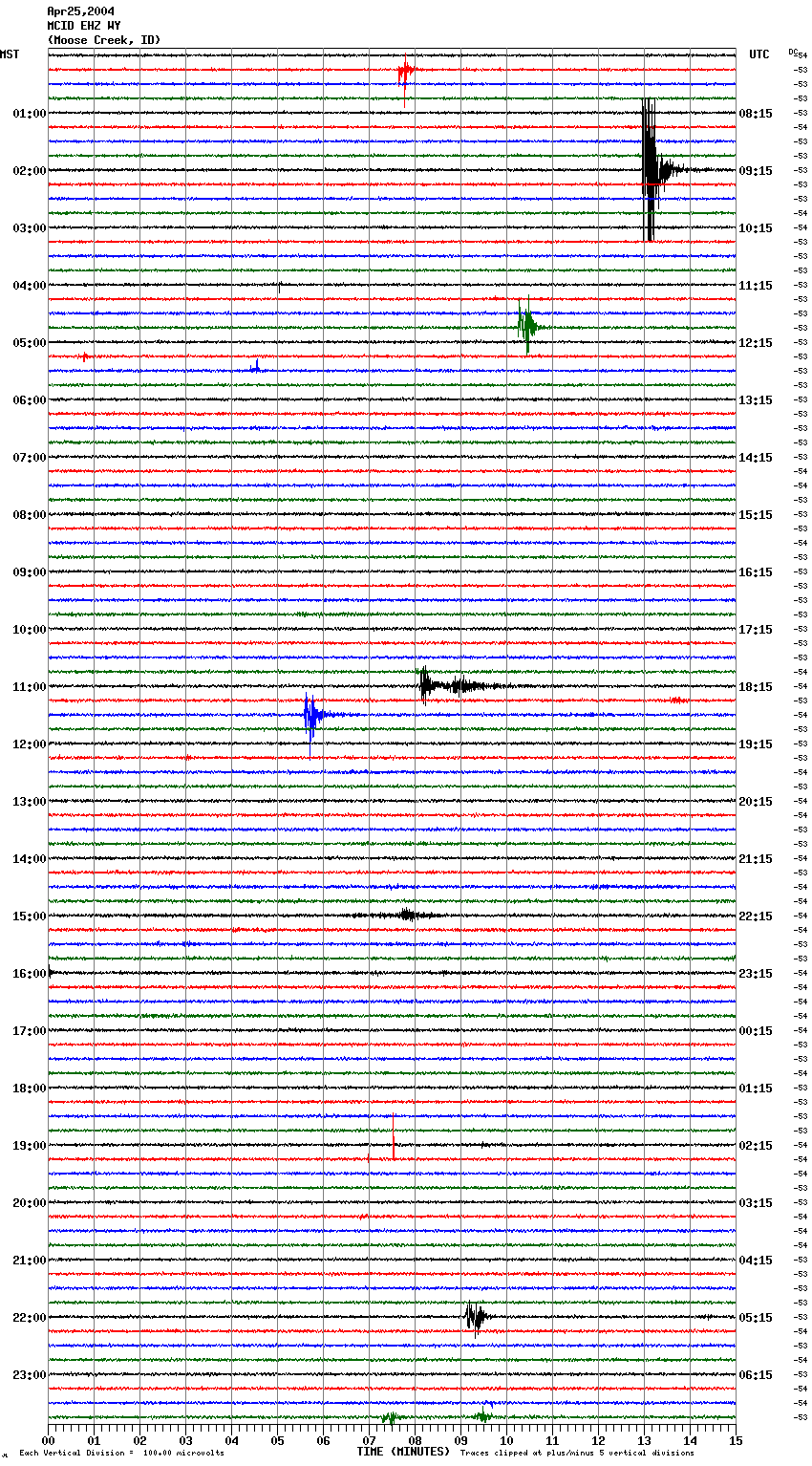This screenshot has width=812, height=1466.
Task: Click the 07:00 MST time label
Action: point(30,458)
